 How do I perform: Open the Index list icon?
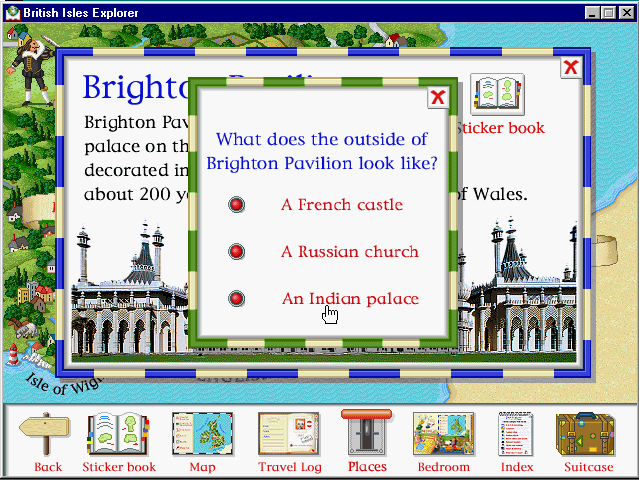point(516,434)
